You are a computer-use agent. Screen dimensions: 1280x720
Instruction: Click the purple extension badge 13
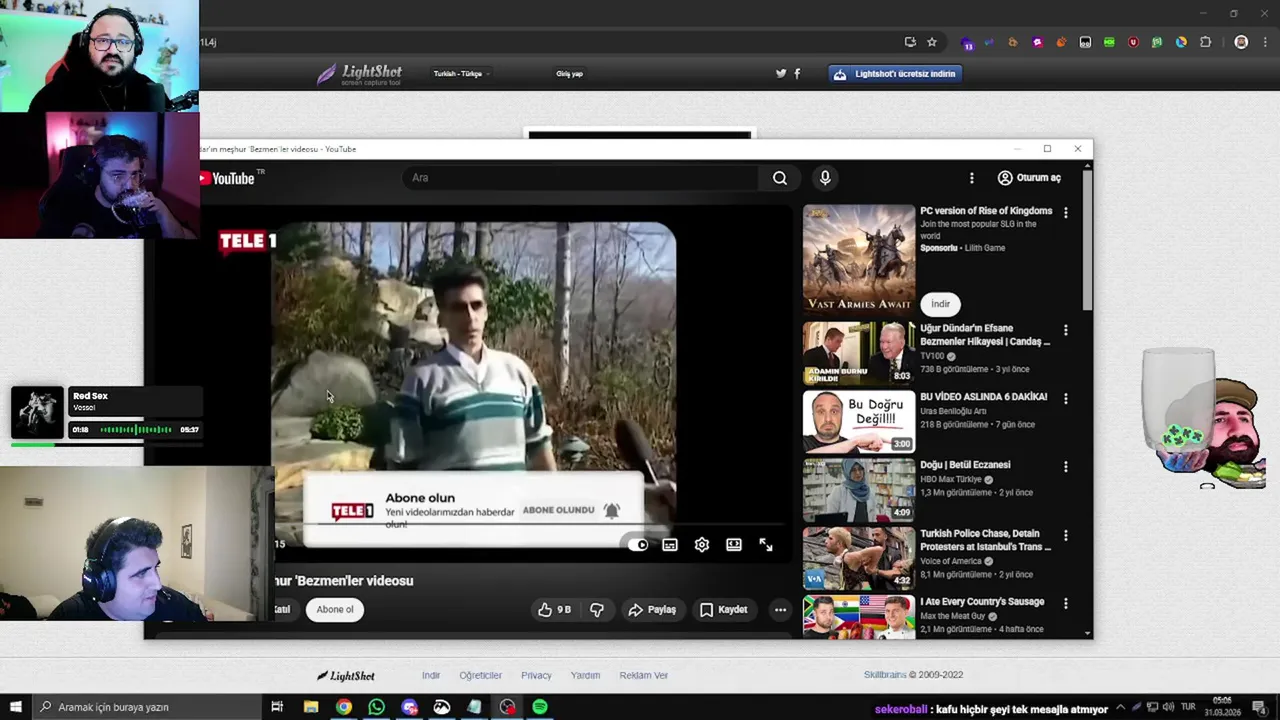[x=966, y=43]
